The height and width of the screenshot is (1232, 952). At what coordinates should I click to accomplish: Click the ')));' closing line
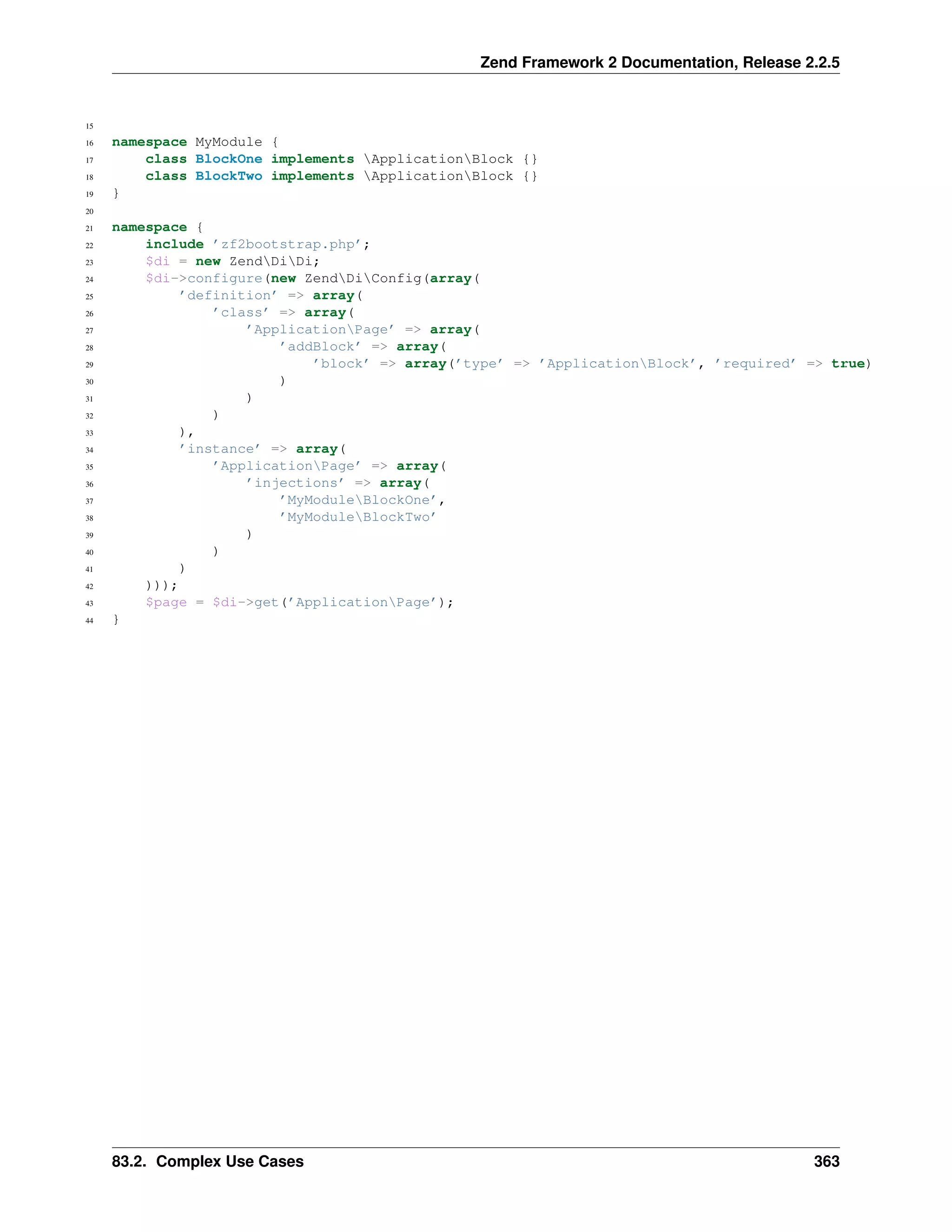161,585
